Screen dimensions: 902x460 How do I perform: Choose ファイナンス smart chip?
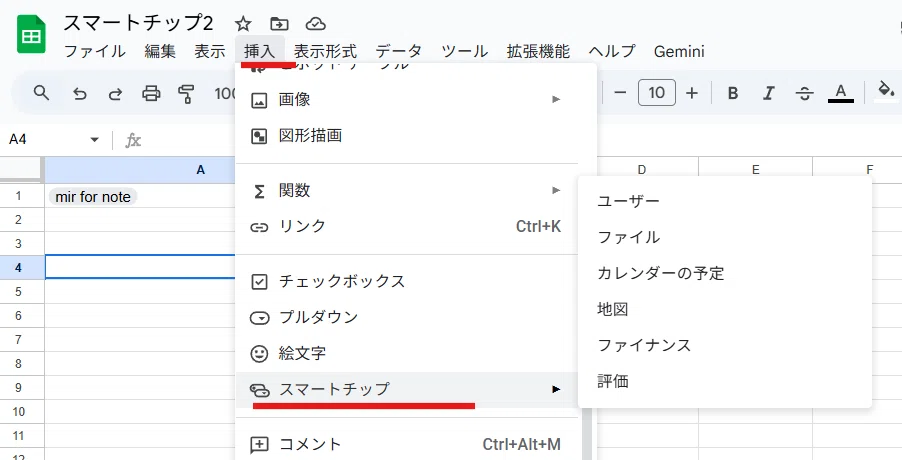[725, 345]
